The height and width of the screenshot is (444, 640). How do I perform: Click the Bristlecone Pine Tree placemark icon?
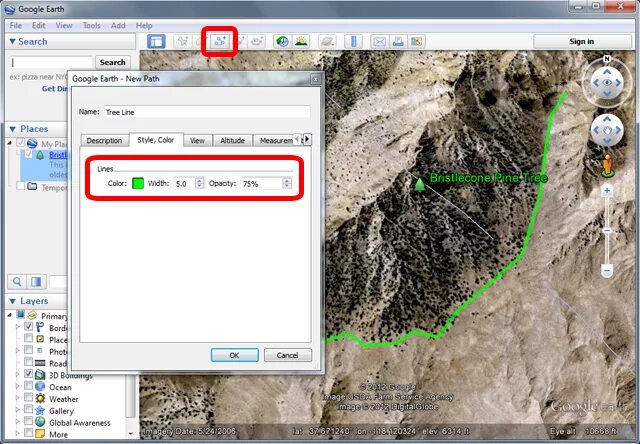pos(419,184)
